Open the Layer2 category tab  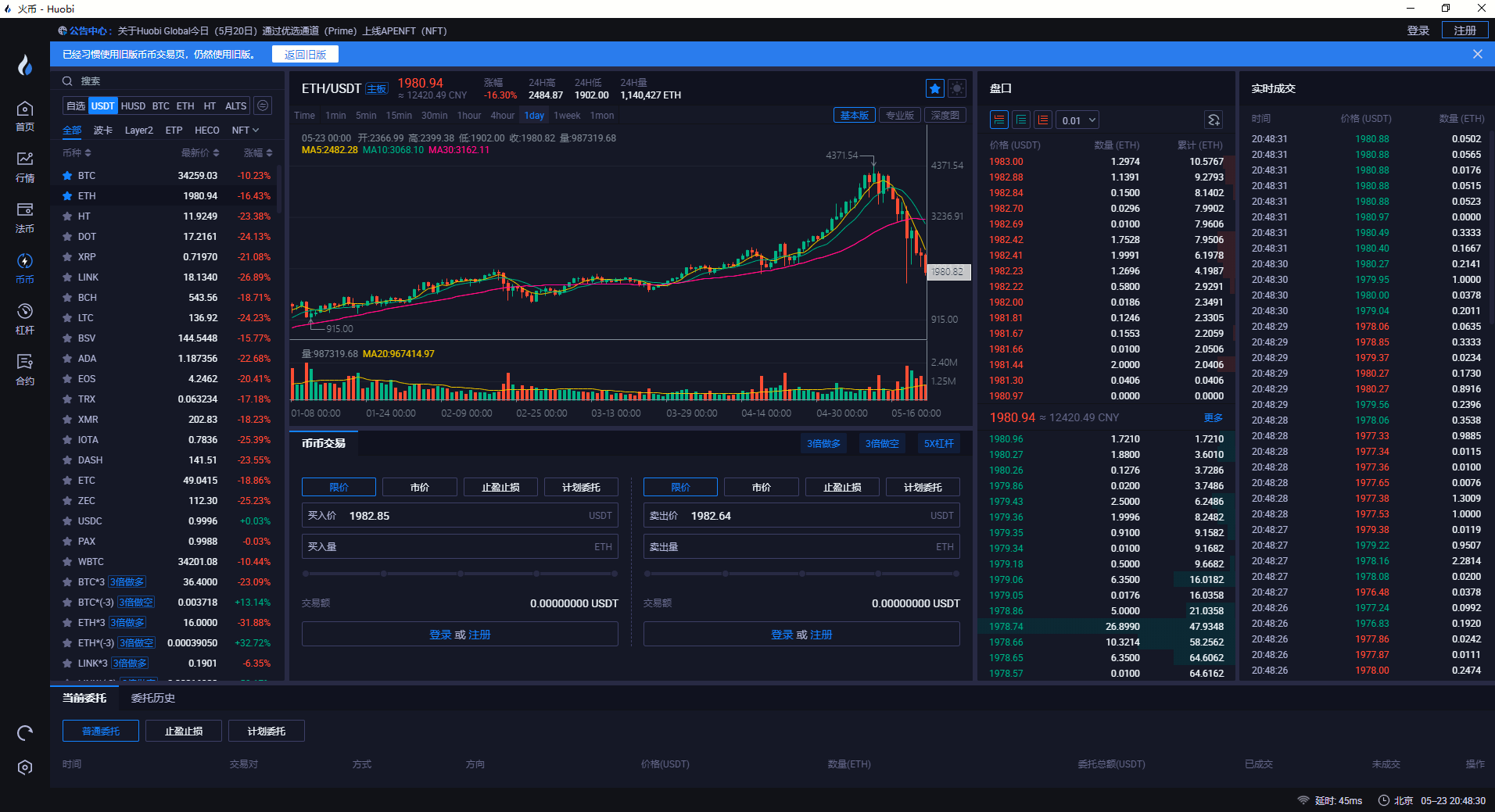[x=139, y=131]
